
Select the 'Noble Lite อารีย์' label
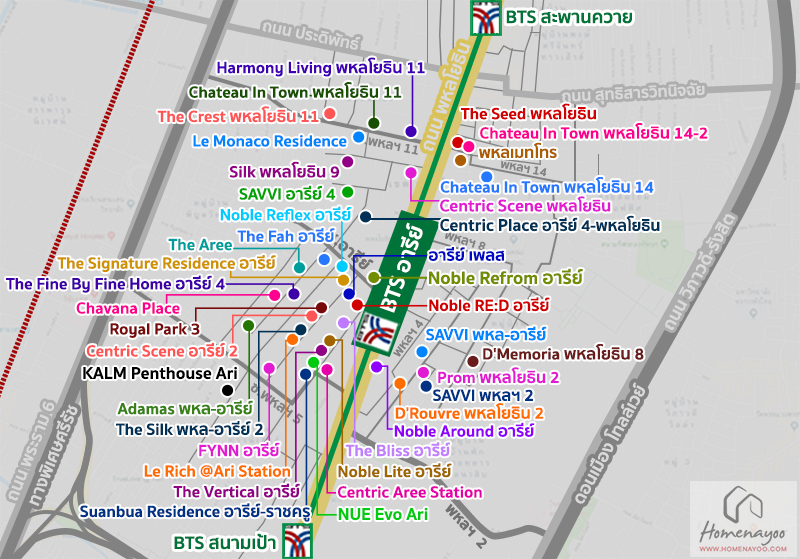(x=394, y=472)
